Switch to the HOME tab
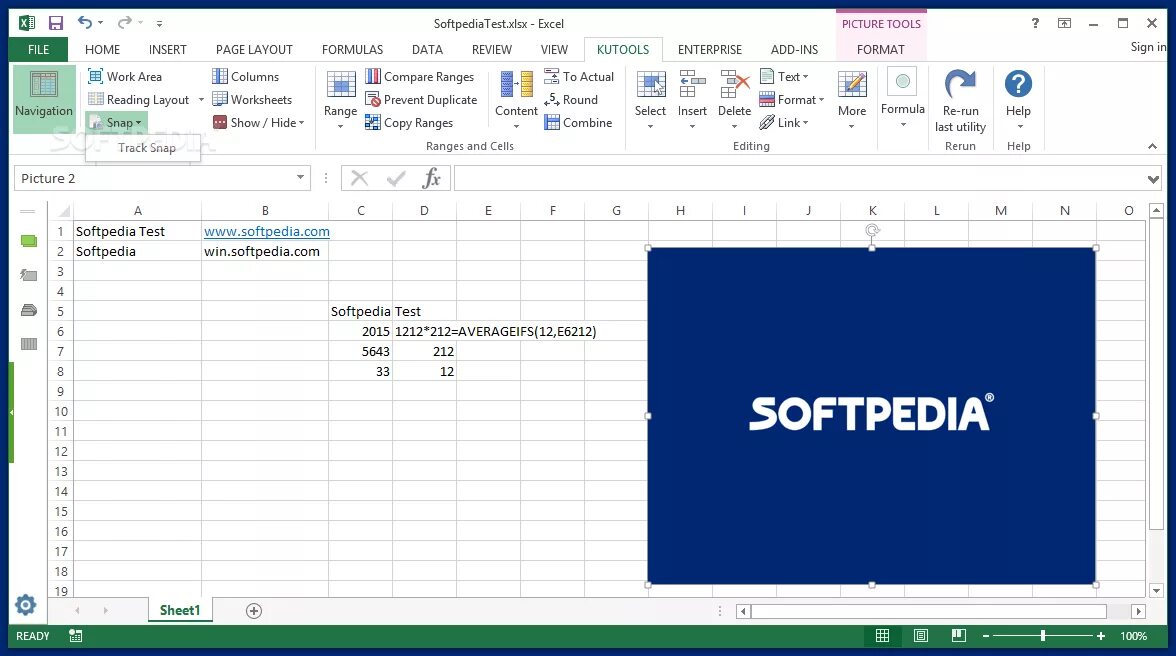 102,49
